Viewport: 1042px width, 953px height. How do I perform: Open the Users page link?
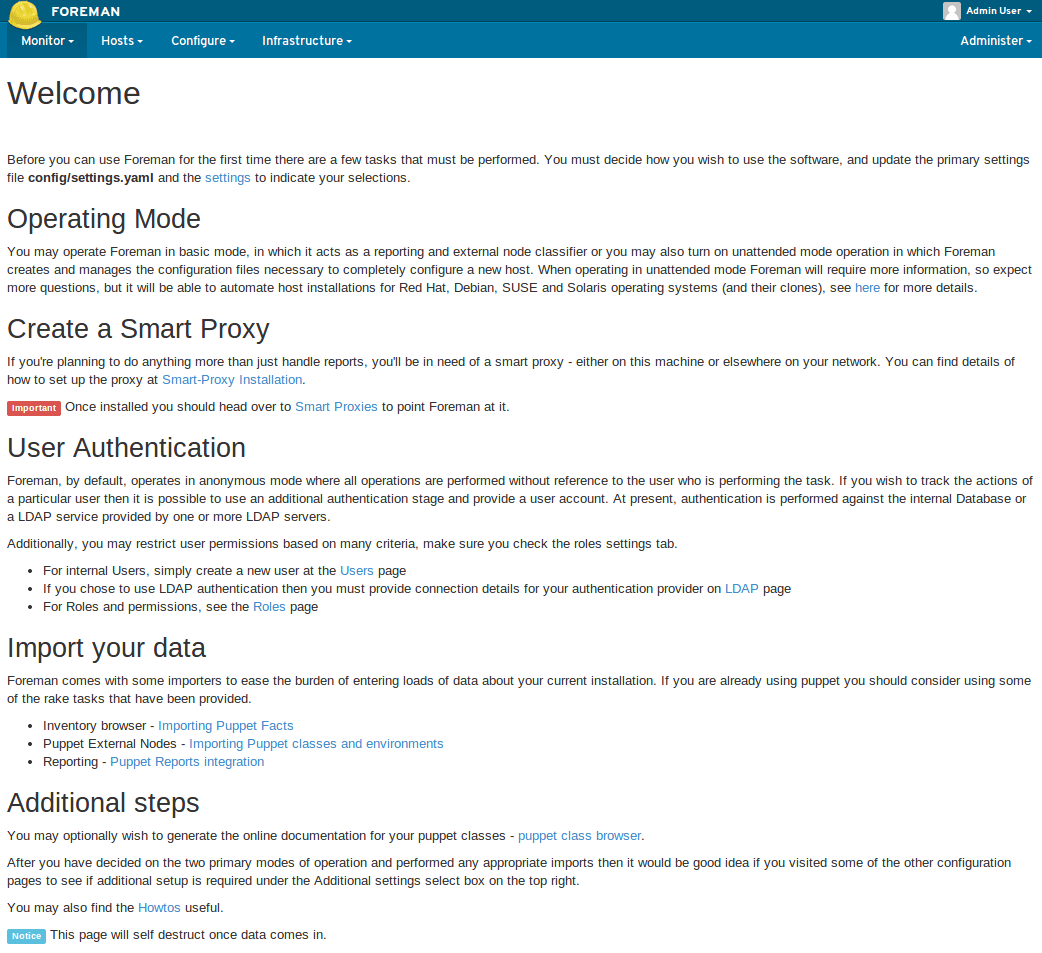357,571
